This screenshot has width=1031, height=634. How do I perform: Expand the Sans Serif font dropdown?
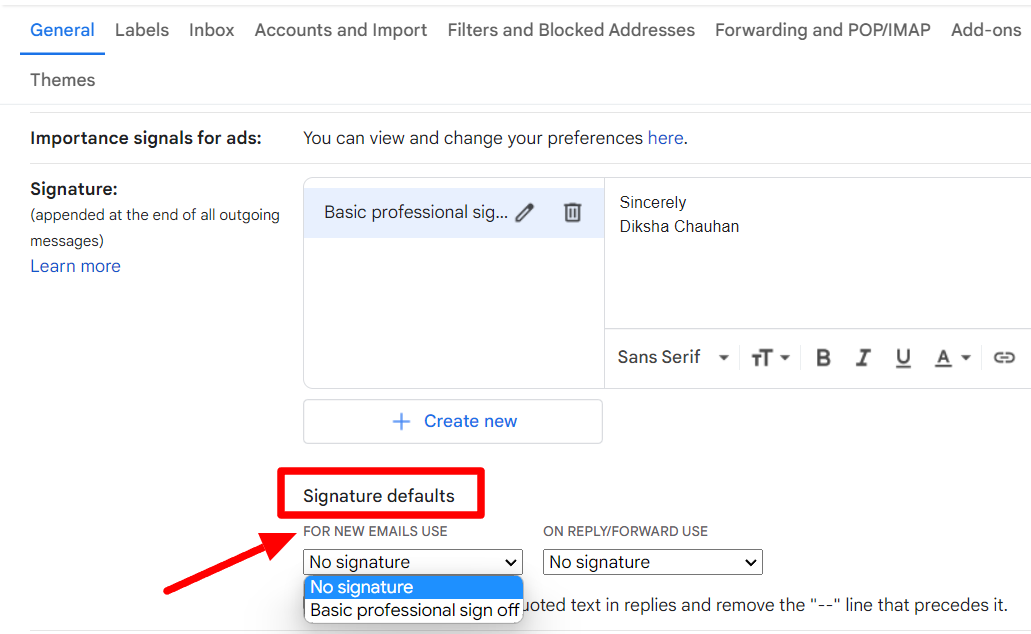pyautogui.click(x=673, y=357)
